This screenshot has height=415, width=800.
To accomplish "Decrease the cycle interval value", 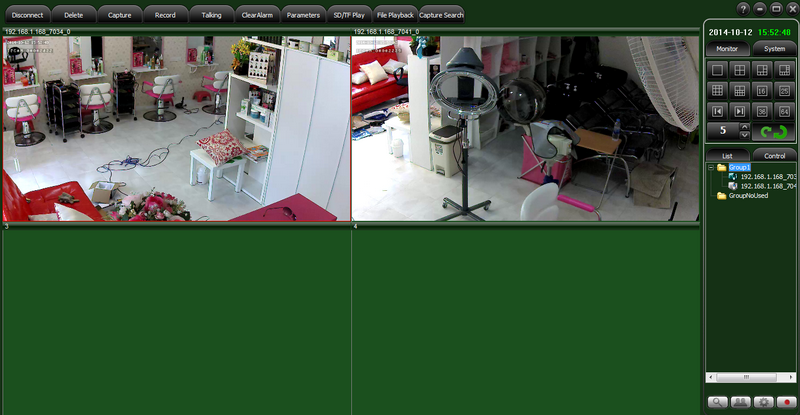I will click(x=744, y=135).
